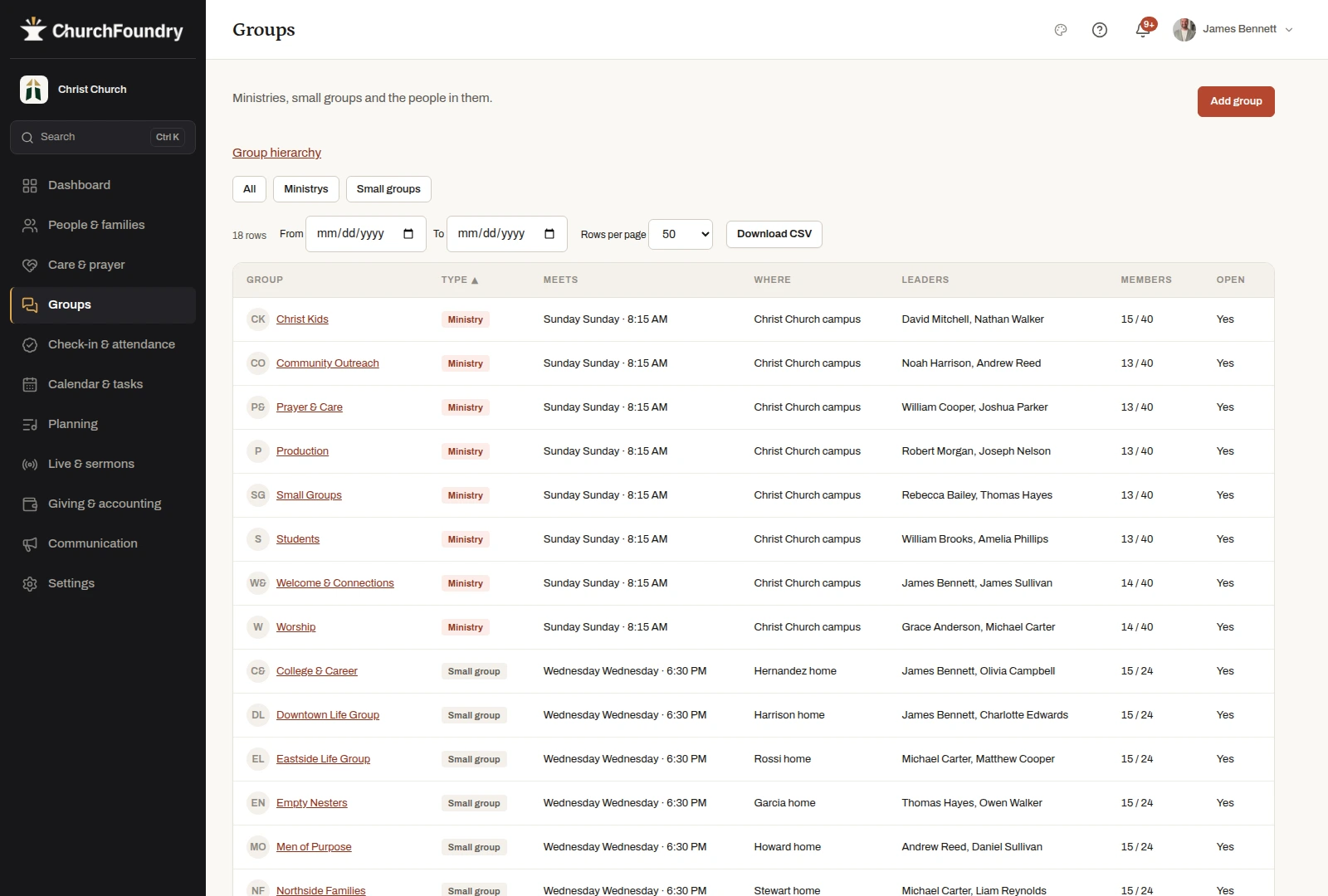Open the Community Outreach group
Image resolution: width=1328 pixels, height=896 pixels.
(x=328, y=363)
